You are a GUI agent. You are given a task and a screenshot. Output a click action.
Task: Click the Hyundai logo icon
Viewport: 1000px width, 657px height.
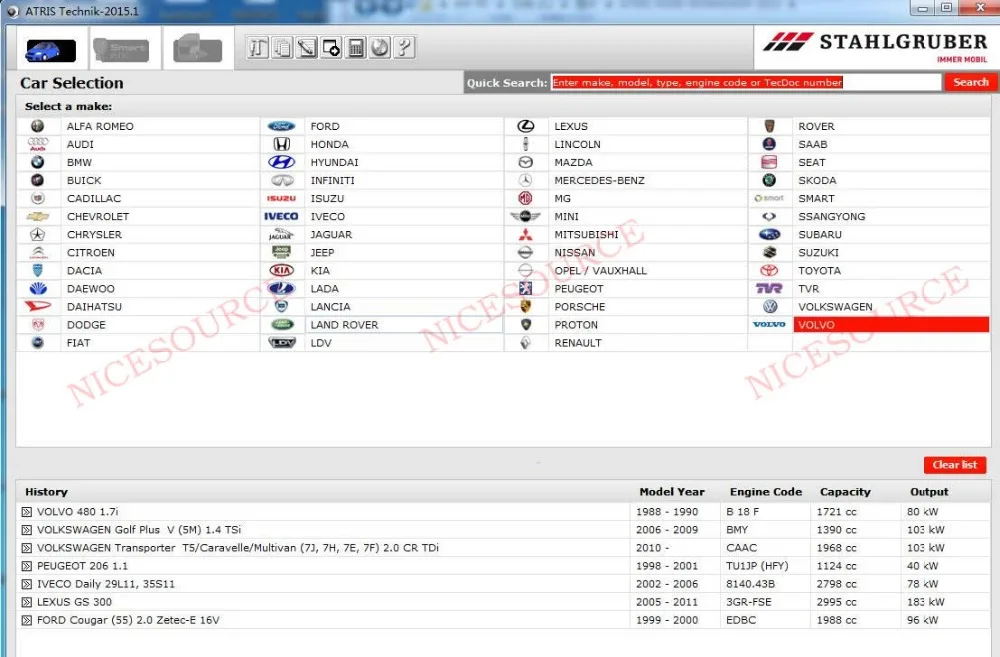[281, 163]
